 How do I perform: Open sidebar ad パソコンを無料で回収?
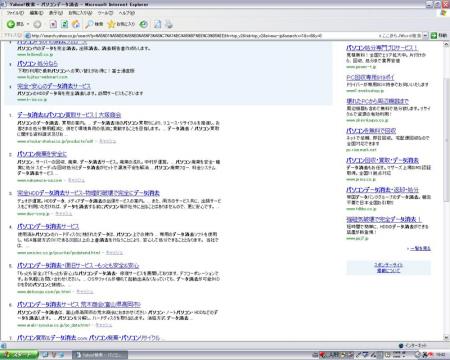[x=371, y=131]
